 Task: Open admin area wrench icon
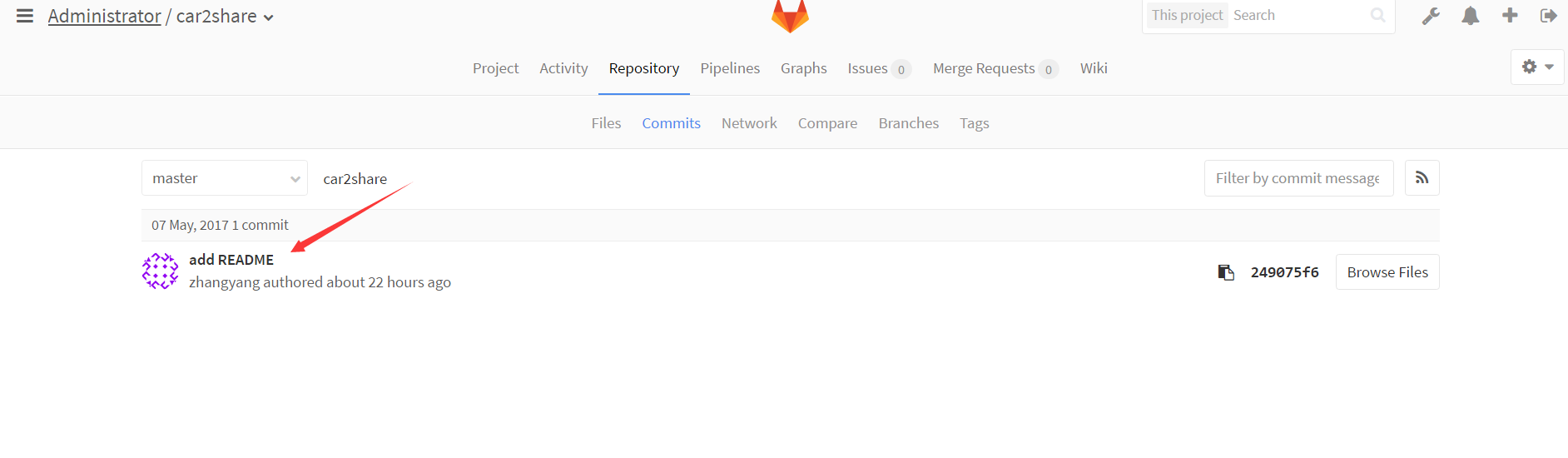tap(1431, 16)
